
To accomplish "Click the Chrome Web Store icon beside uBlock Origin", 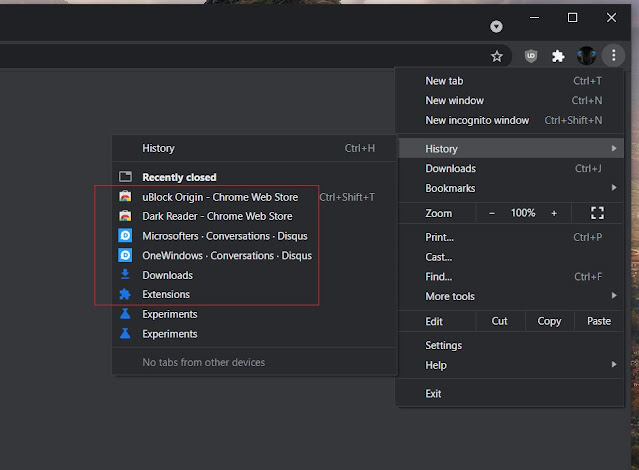I will coord(125,196).
